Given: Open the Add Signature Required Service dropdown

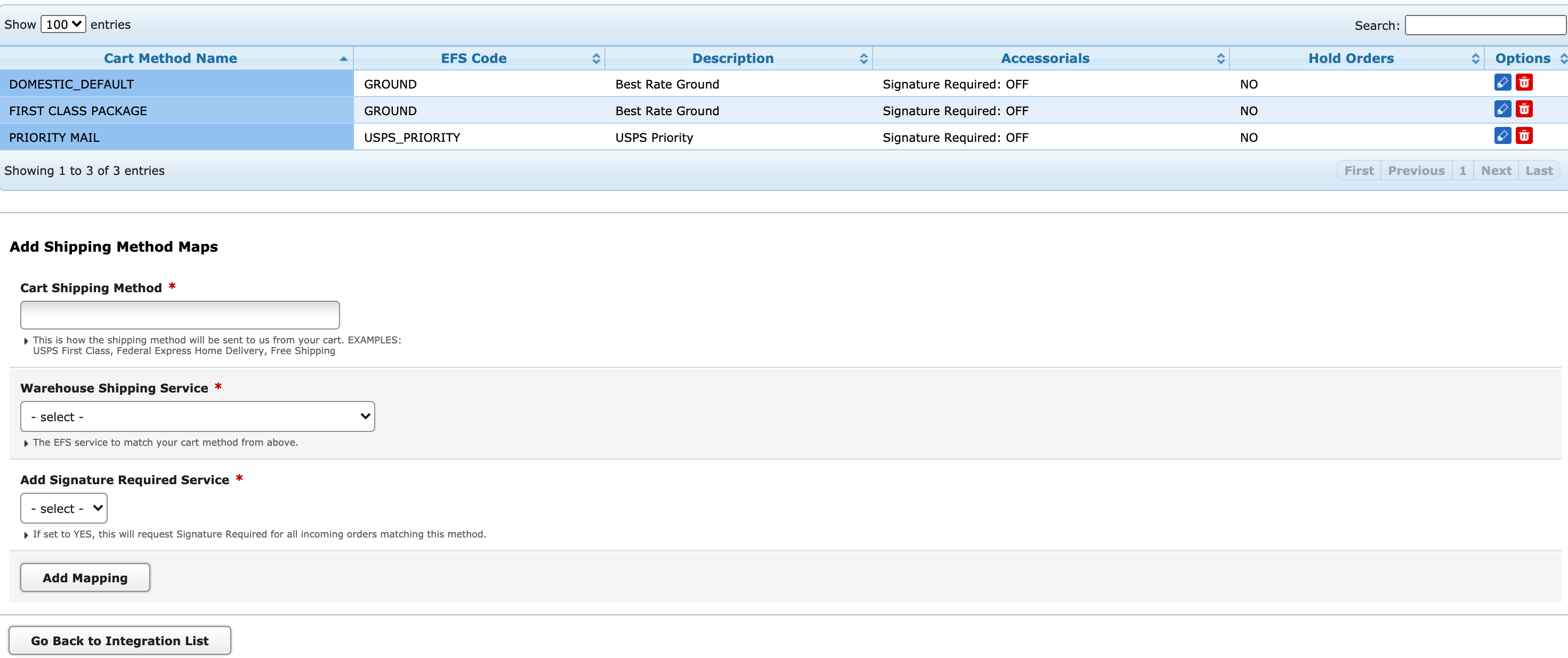Looking at the screenshot, I should (64, 508).
